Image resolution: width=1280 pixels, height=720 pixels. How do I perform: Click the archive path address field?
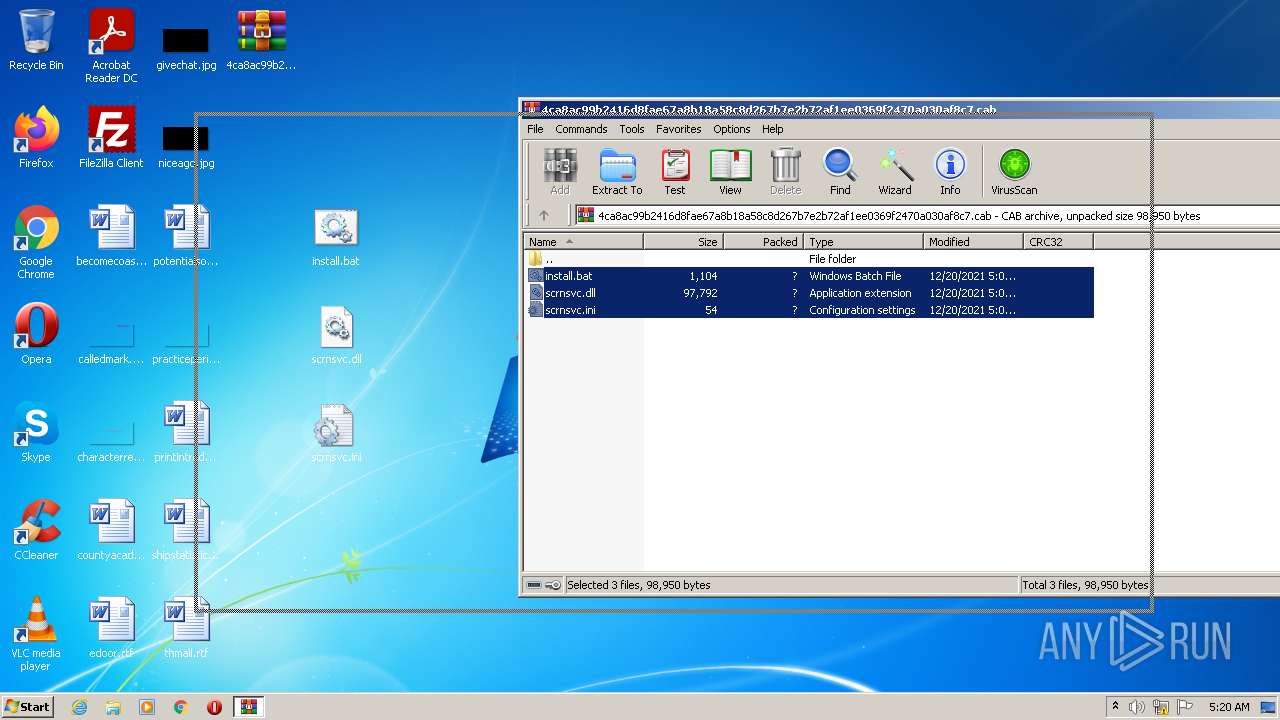point(925,215)
